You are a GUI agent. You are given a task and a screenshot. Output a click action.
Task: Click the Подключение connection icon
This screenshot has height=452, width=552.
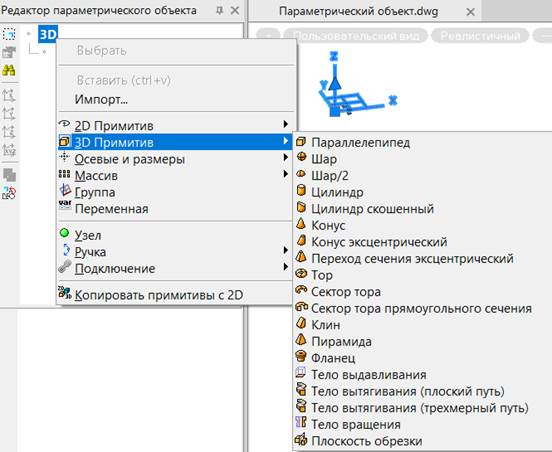coord(65,266)
